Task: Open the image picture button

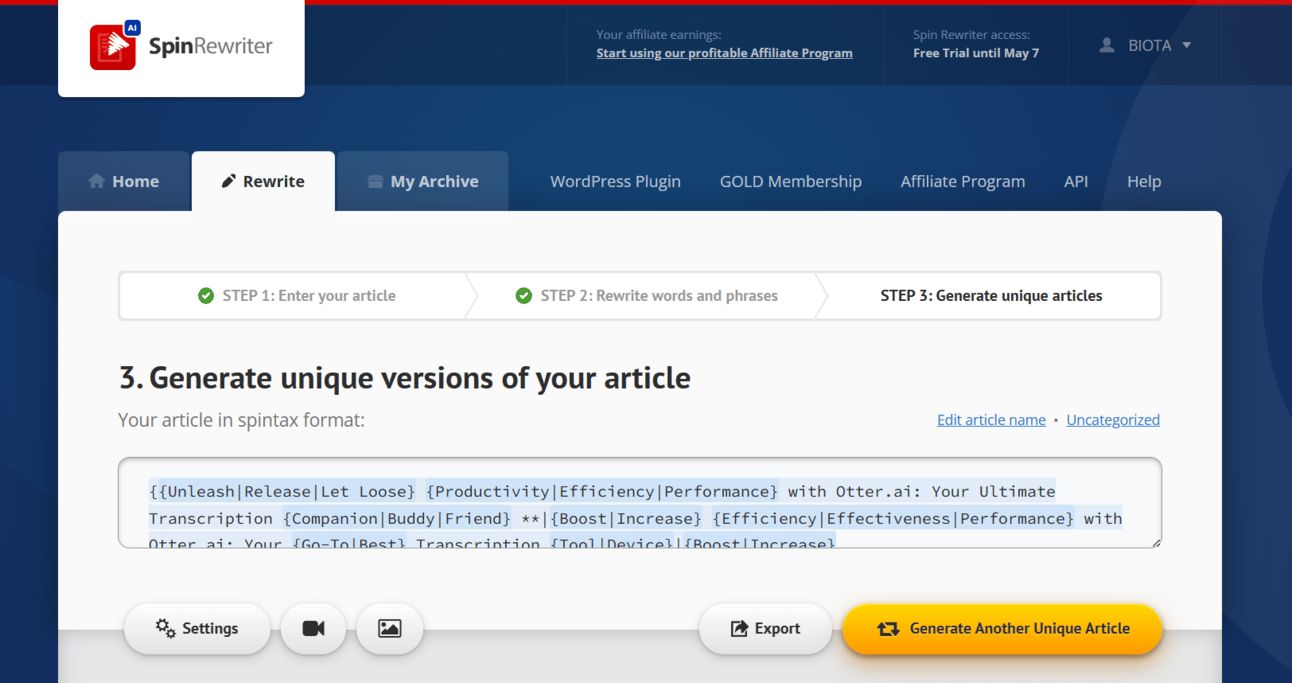Action: [390, 628]
